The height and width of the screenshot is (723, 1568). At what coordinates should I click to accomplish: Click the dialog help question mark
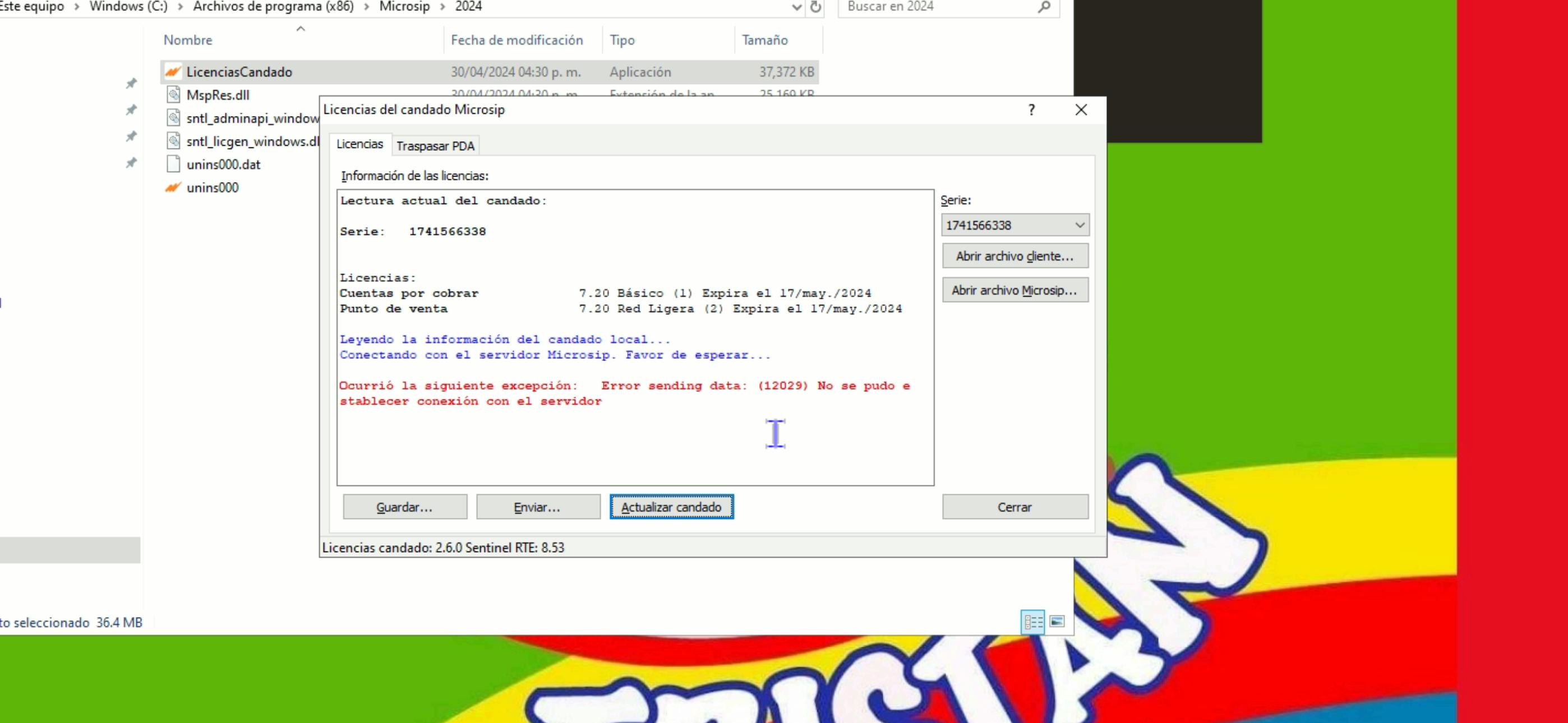[x=1031, y=110]
